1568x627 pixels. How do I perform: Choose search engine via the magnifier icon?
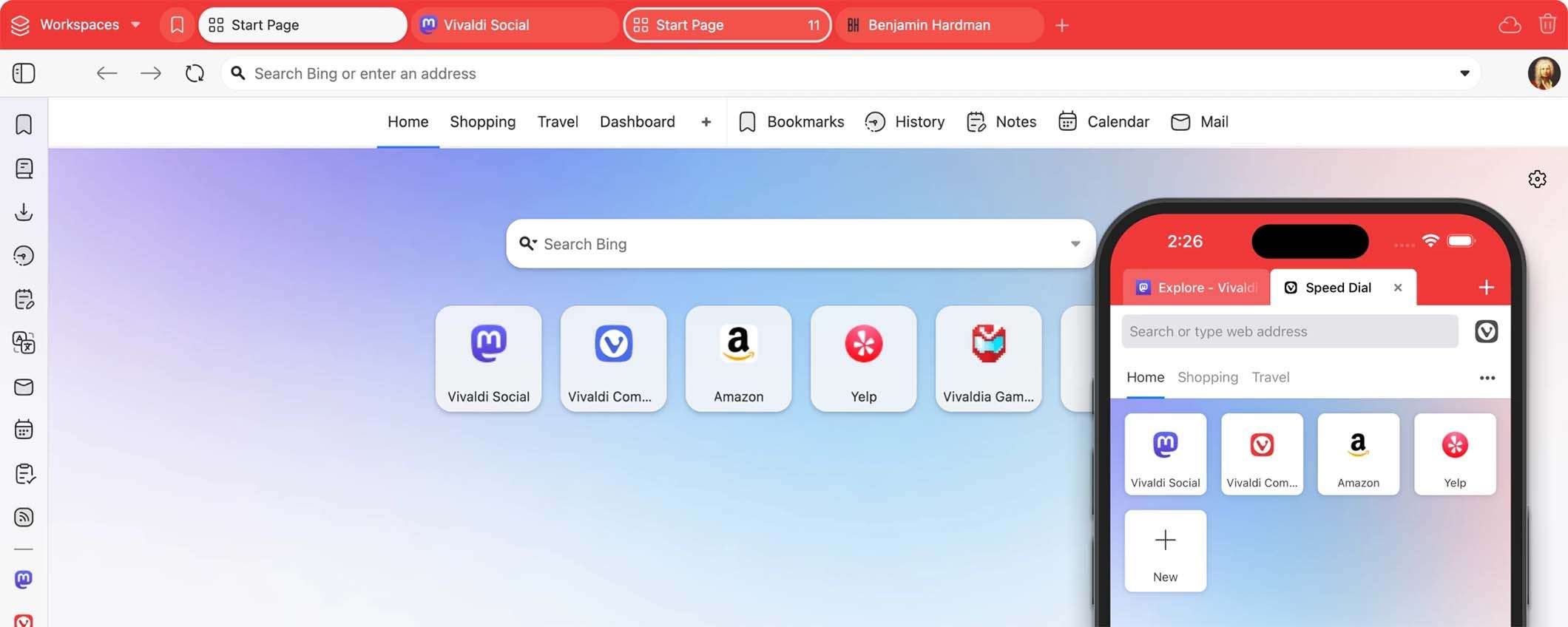pyautogui.click(x=527, y=243)
